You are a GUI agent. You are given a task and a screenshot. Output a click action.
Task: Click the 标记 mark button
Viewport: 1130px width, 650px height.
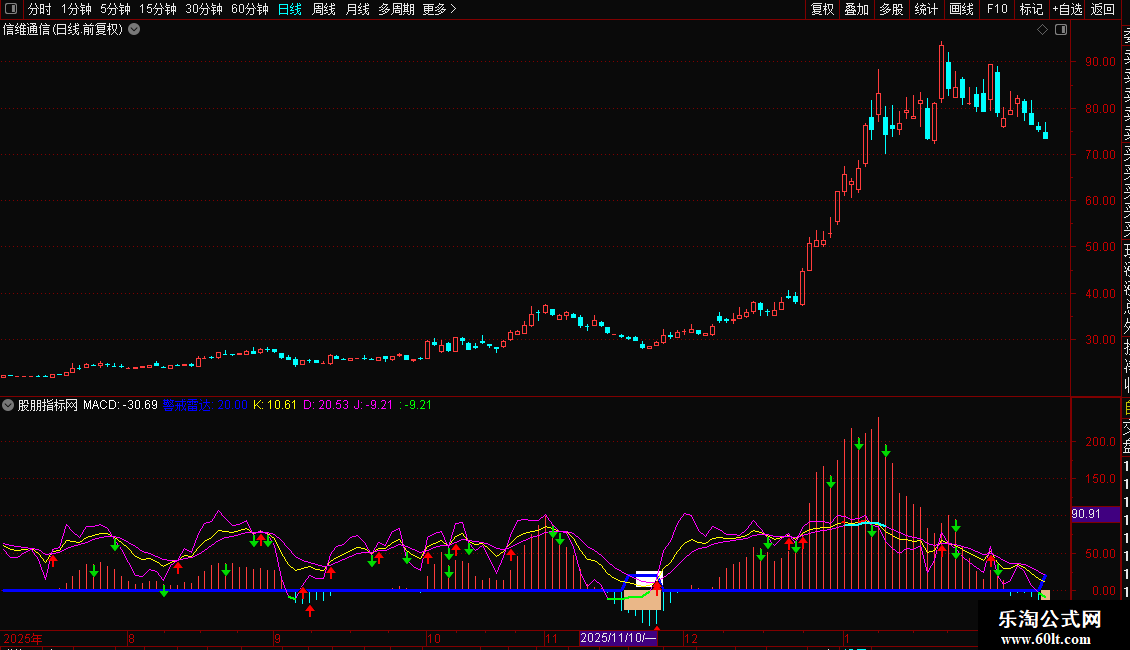point(1031,9)
